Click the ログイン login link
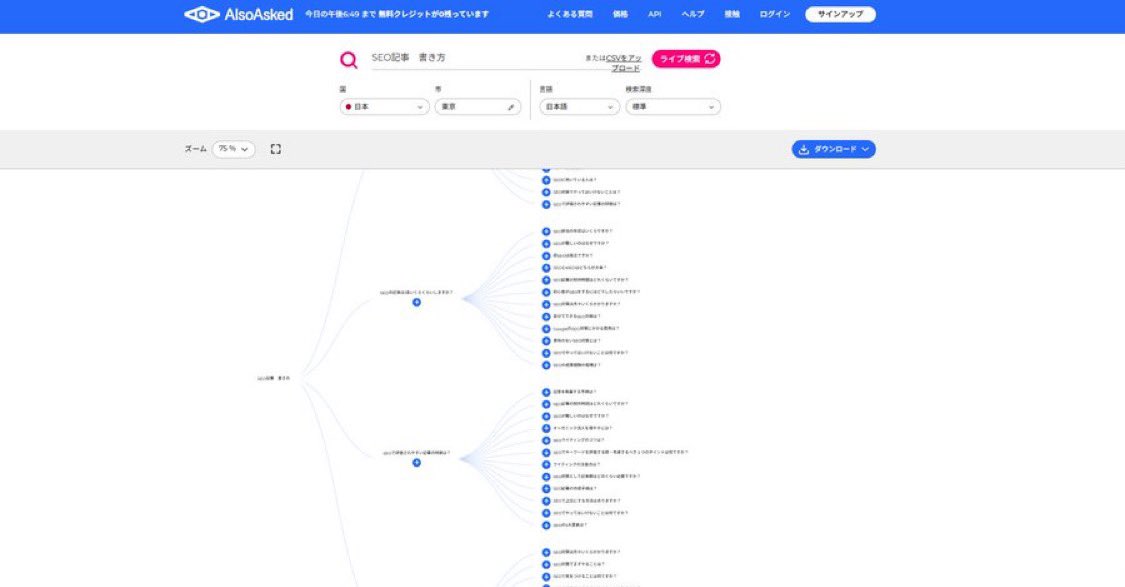The width and height of the screenshot is (1125, 587). coord(774,14)
